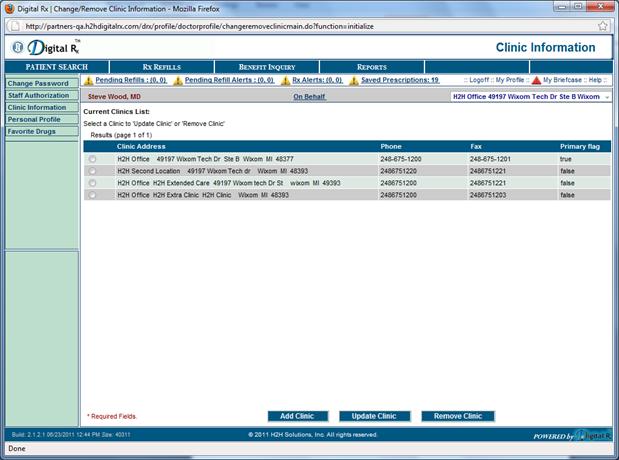Open Favorite Drugs in the sidebar
Screen dimensions: 619x460
[32, 131]
